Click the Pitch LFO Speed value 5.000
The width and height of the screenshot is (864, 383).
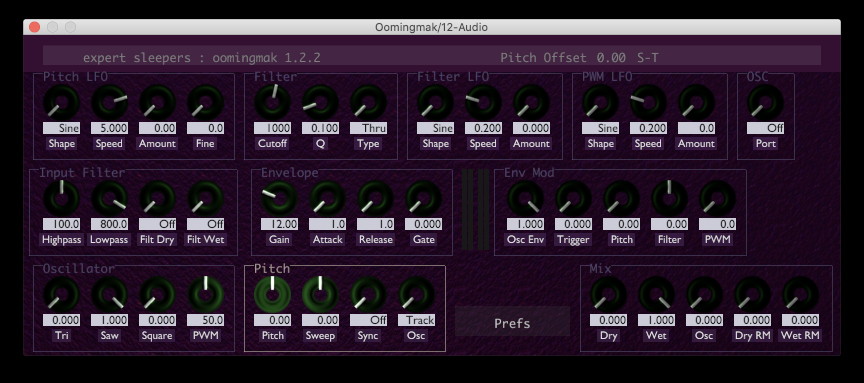point(110,128)
